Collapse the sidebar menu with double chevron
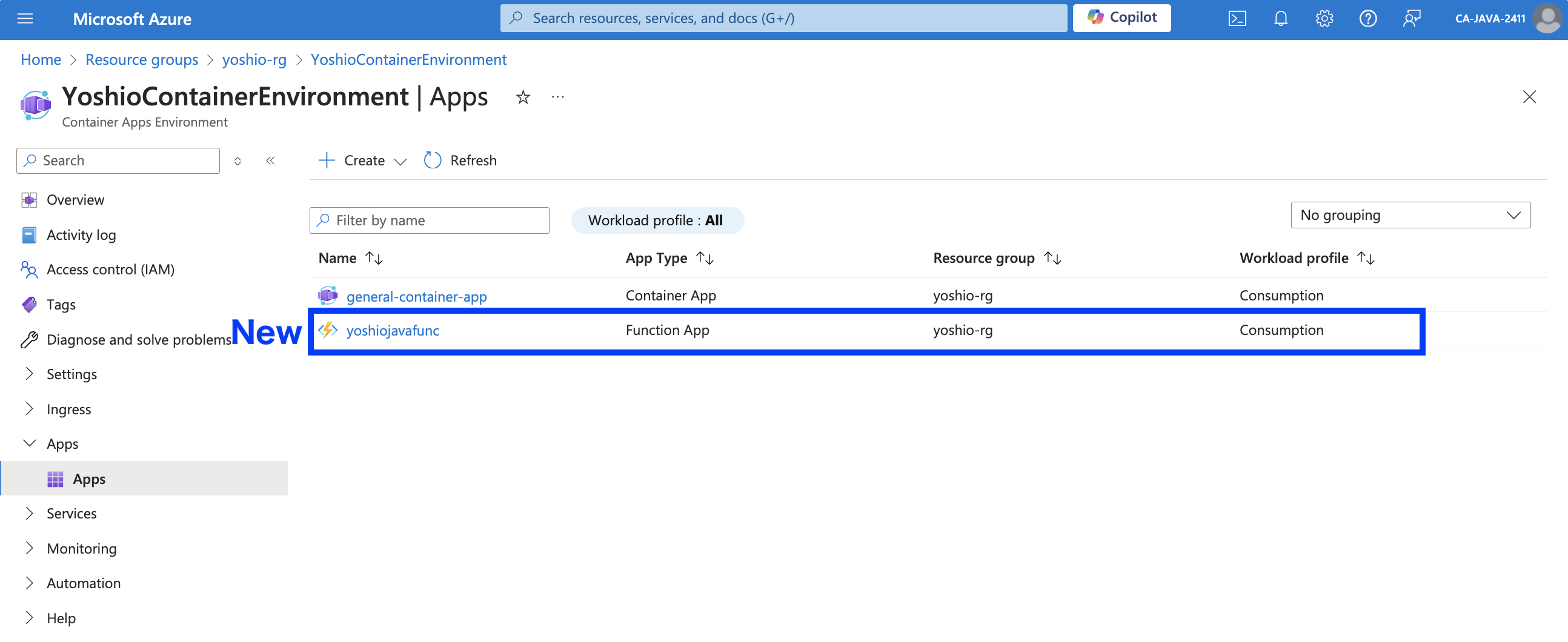This screenshot has width=1568, height=642. [x=270, y=160]
